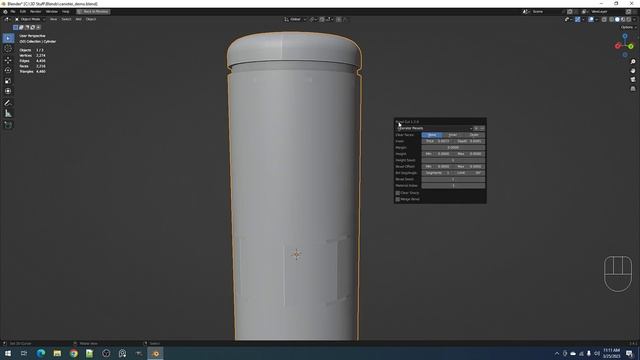The image size is (640, 360).
Task: Open the Edit menu
Action: click(23, 11)
